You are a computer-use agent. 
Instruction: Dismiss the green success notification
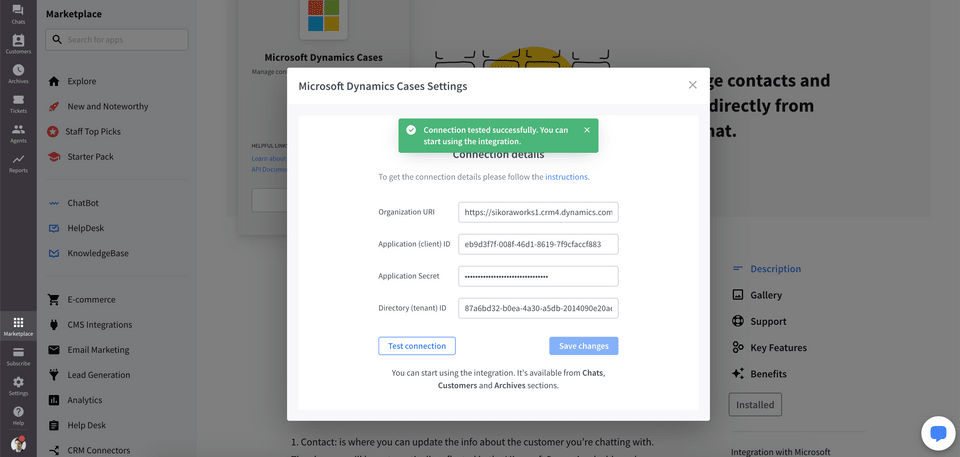[x=587, y=130]
